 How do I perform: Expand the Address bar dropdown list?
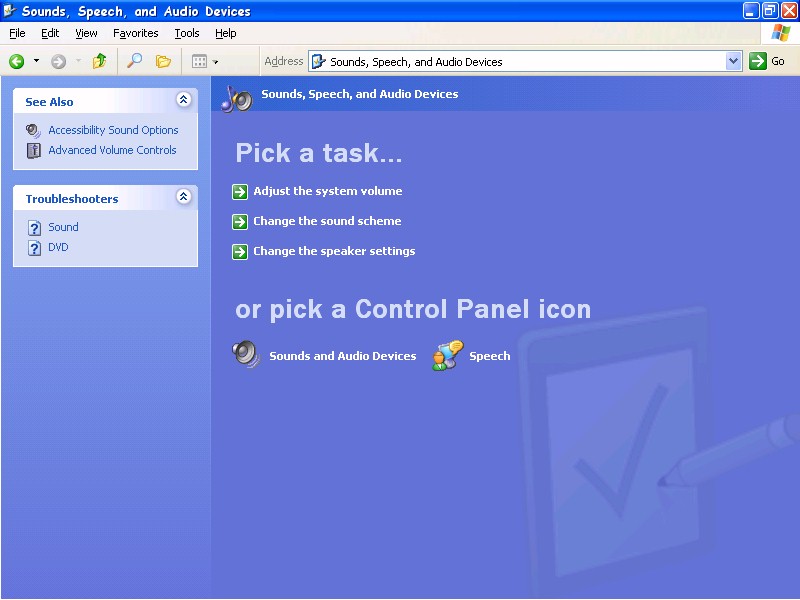coord(733,62)
